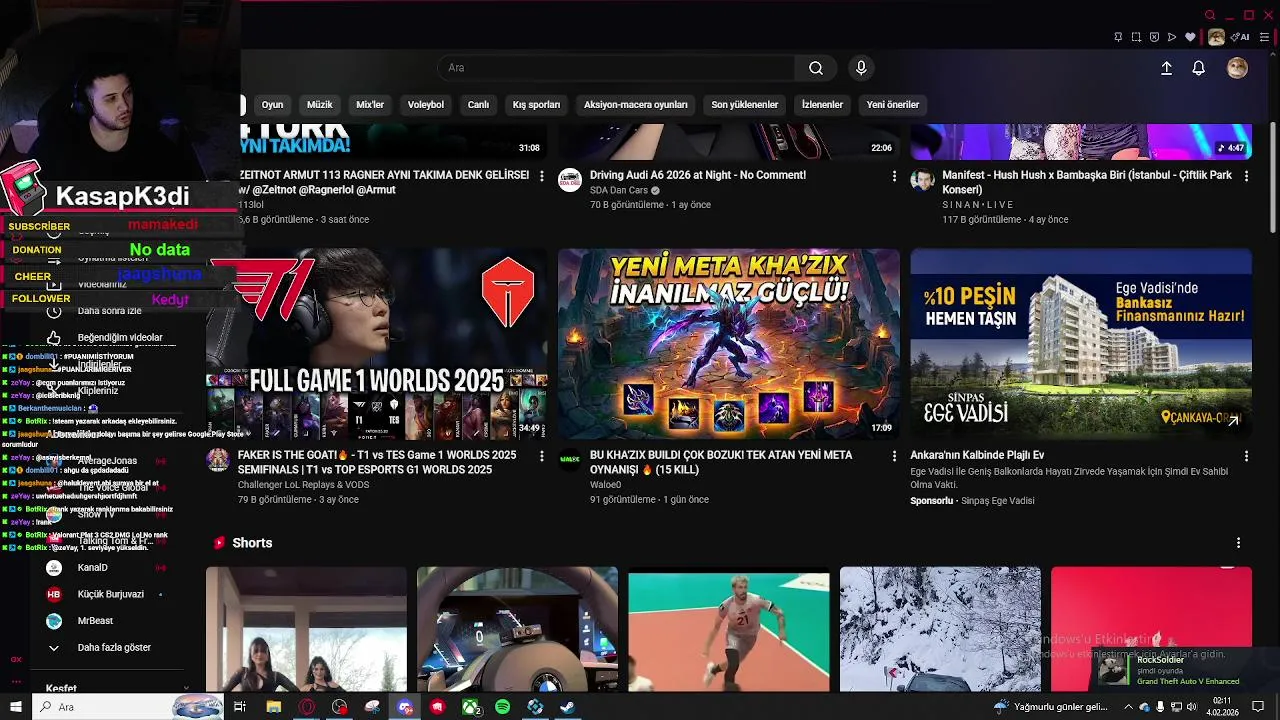Screen dimensions: 1280x720
Task: Open the YouTube upload/create icon
Action: (1166, 68)
